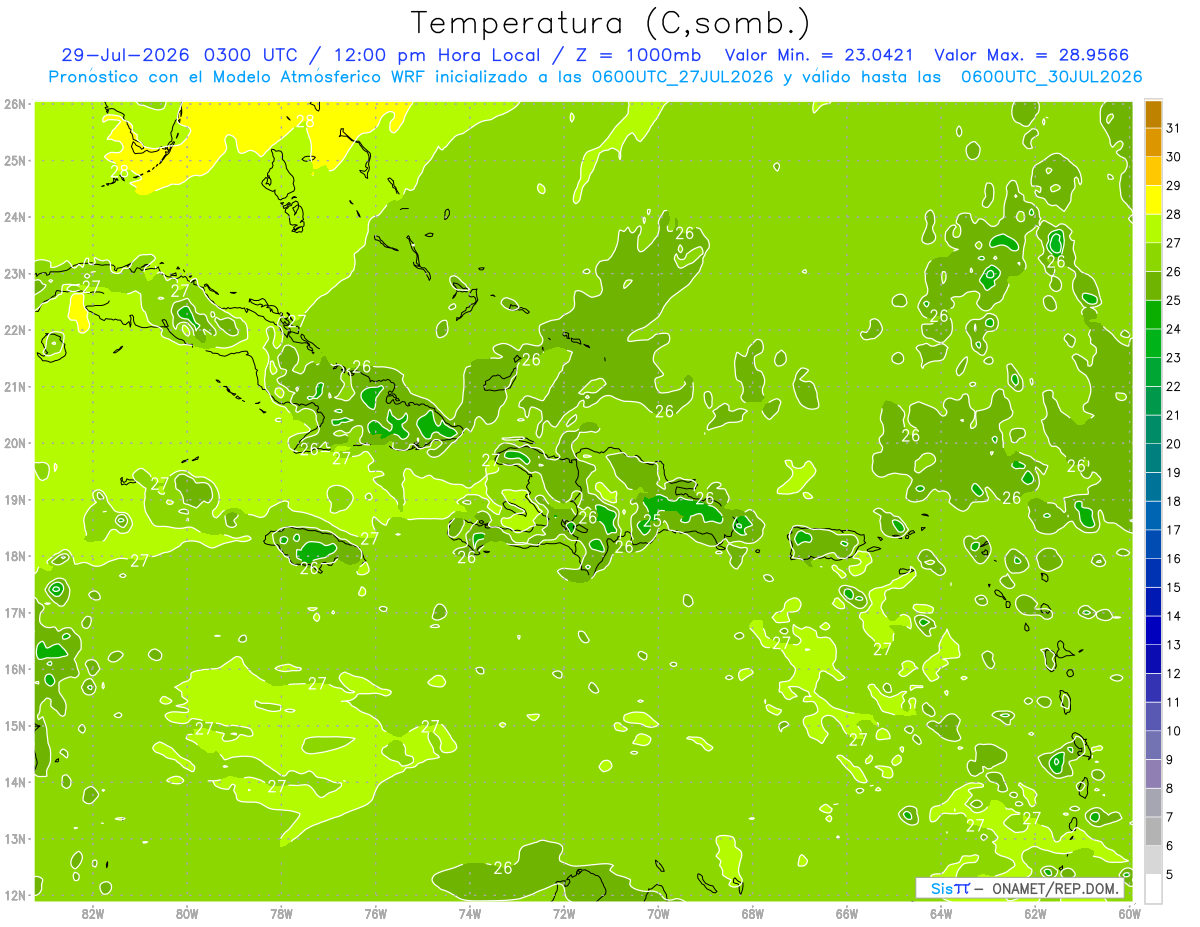Click the 78W longitude axis label

281,913
